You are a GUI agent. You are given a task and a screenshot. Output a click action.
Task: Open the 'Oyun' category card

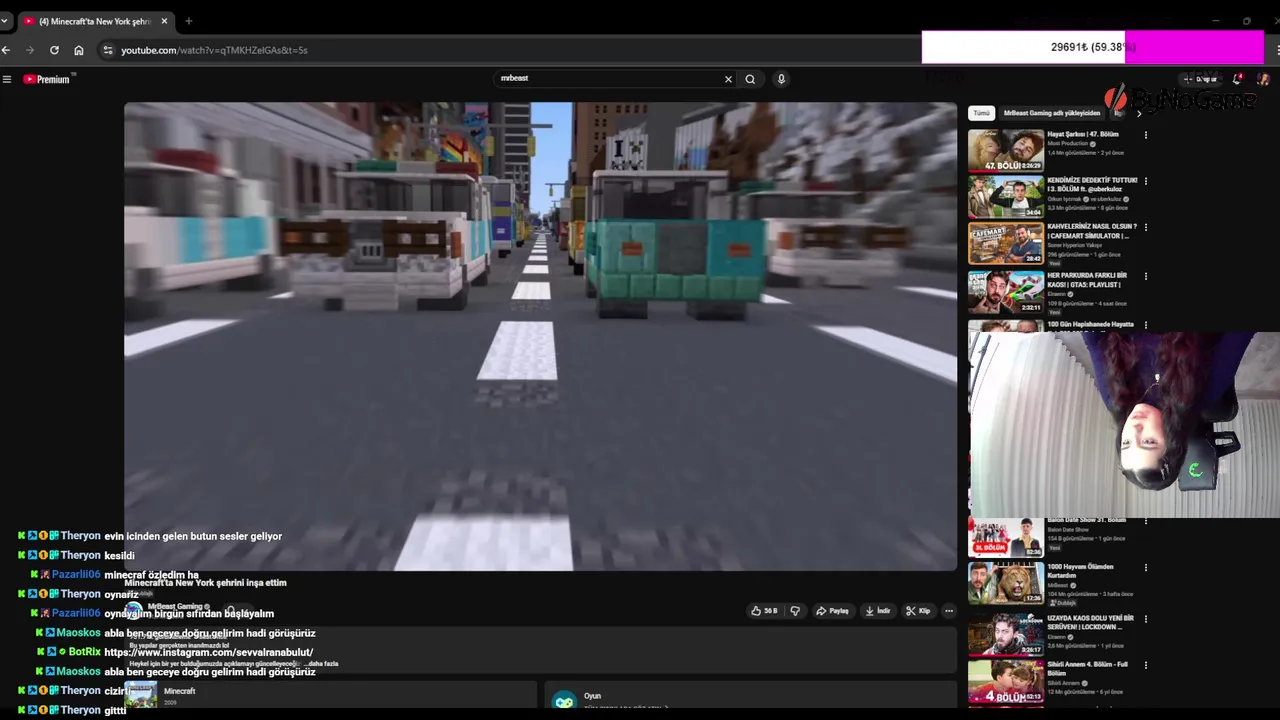[x=750, y=697]
